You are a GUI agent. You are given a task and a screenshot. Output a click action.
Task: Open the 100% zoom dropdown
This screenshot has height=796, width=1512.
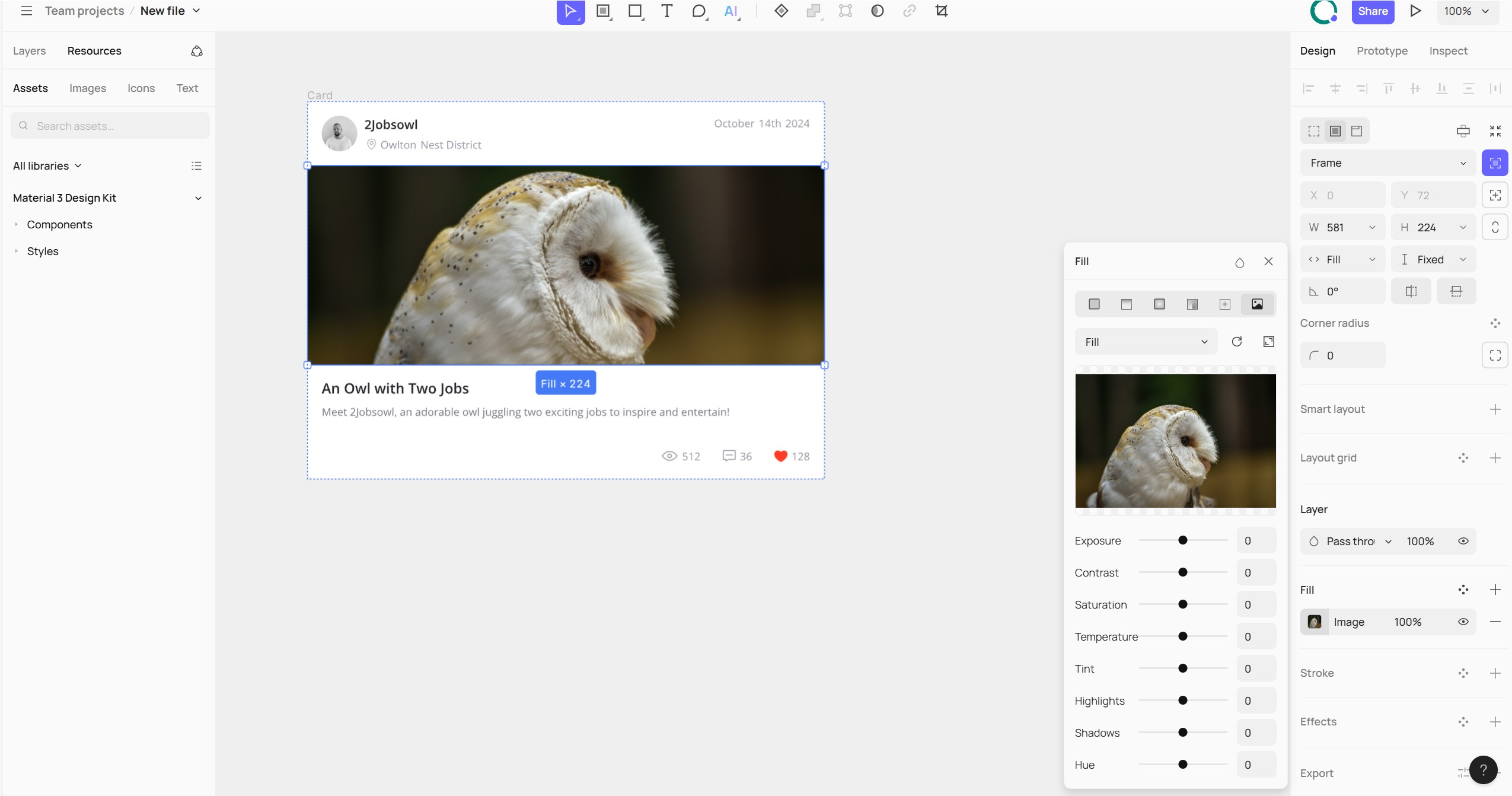(1467, 11)
